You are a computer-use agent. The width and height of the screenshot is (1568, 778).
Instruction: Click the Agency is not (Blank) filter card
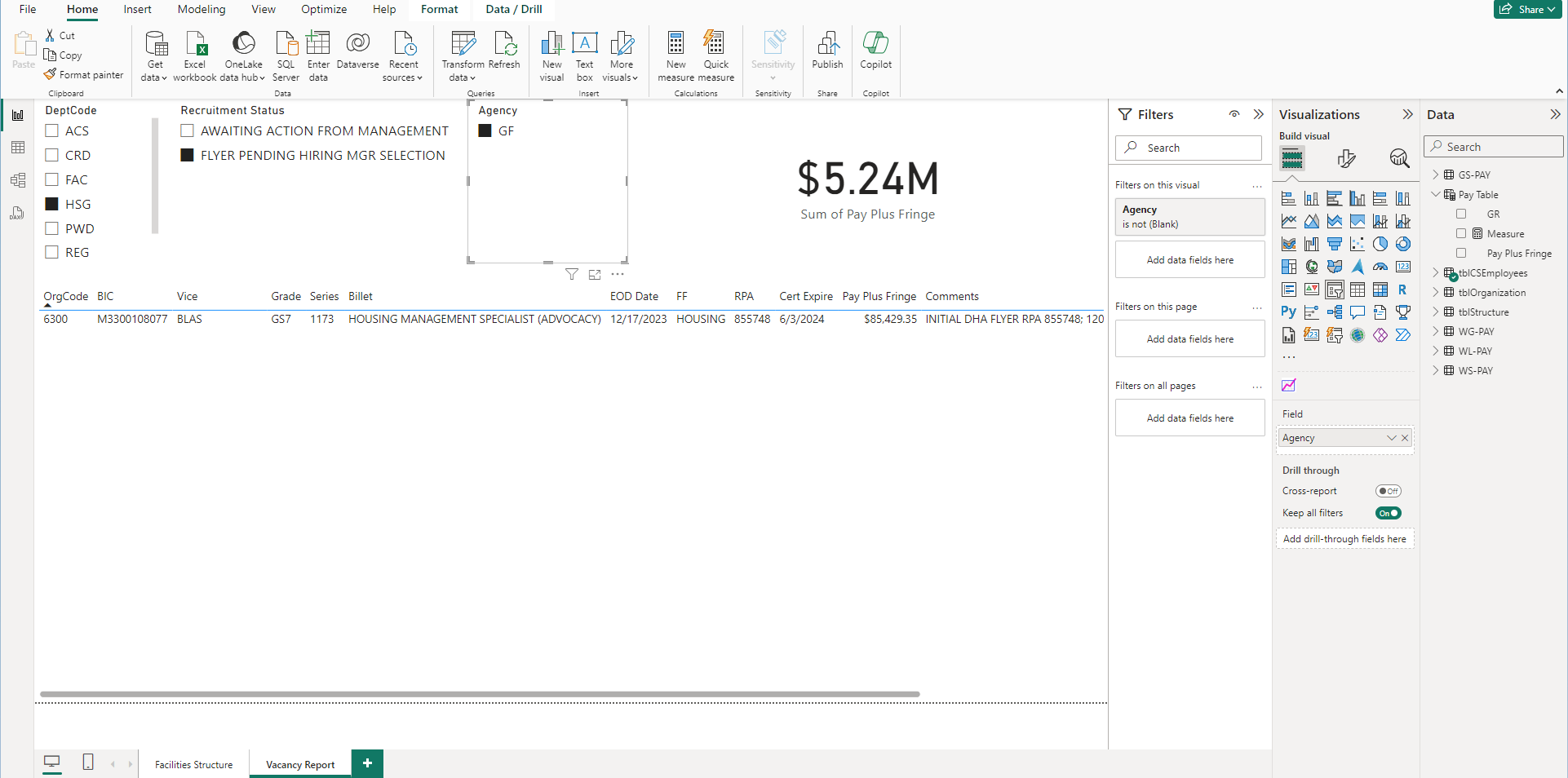(1189, 217)
